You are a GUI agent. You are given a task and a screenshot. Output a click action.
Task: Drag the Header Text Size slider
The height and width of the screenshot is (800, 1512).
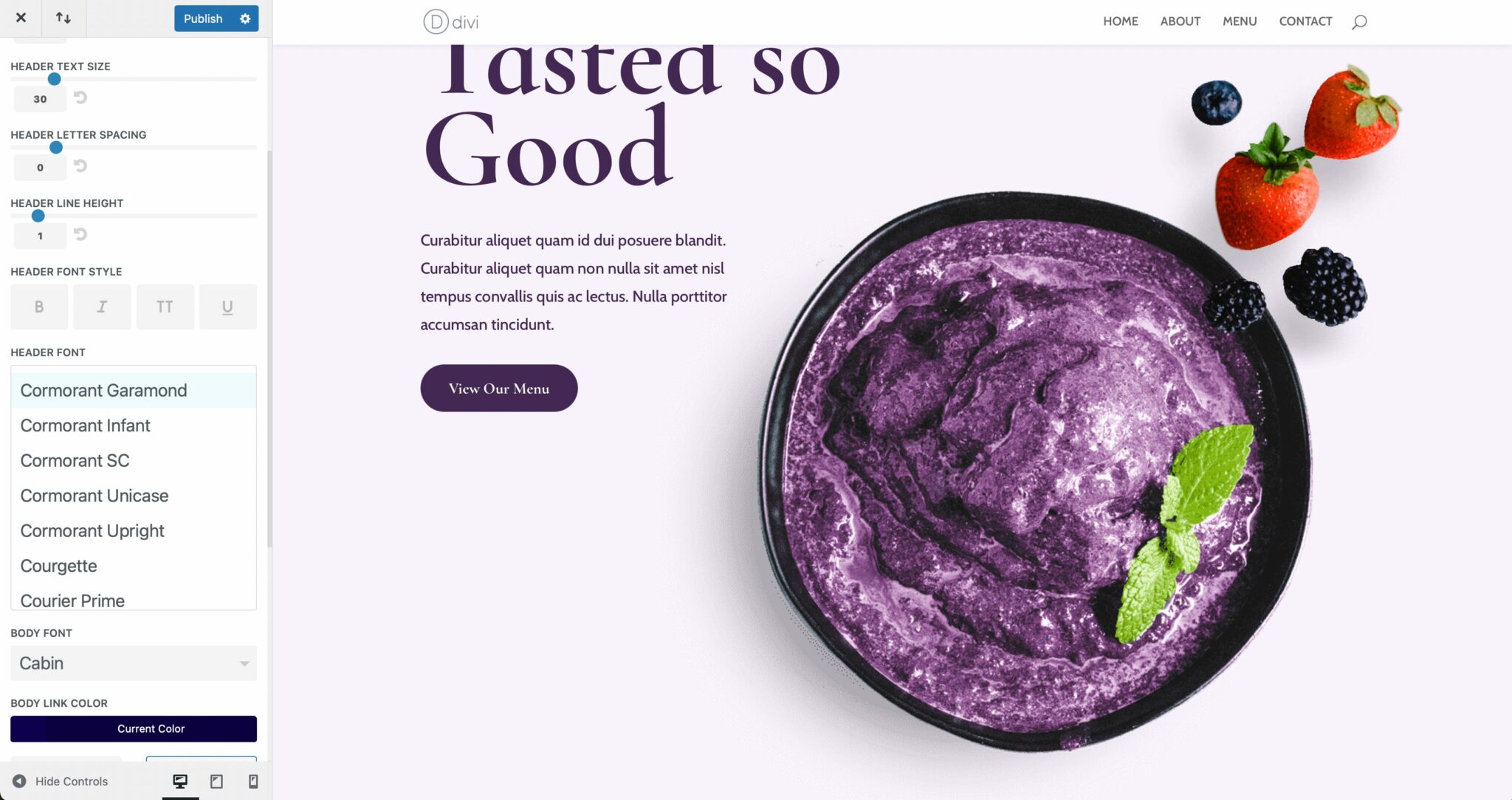click(54, 79)
